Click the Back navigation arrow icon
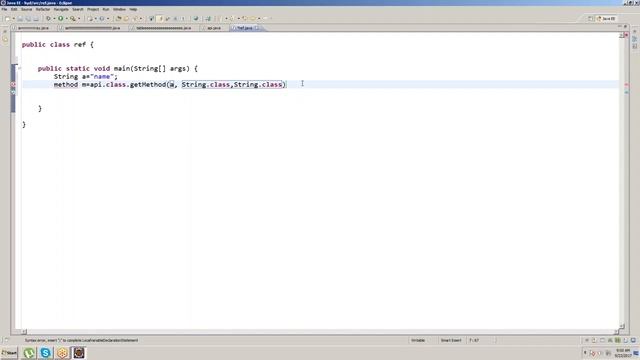Image resolution: width=640 pixels, height=360 pixels. (x=252, y=18)
